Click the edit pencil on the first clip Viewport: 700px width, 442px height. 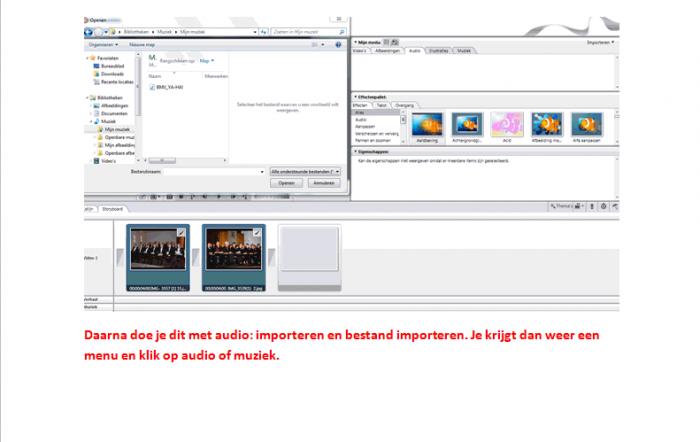pyautogui.click(x=181, y=232)
